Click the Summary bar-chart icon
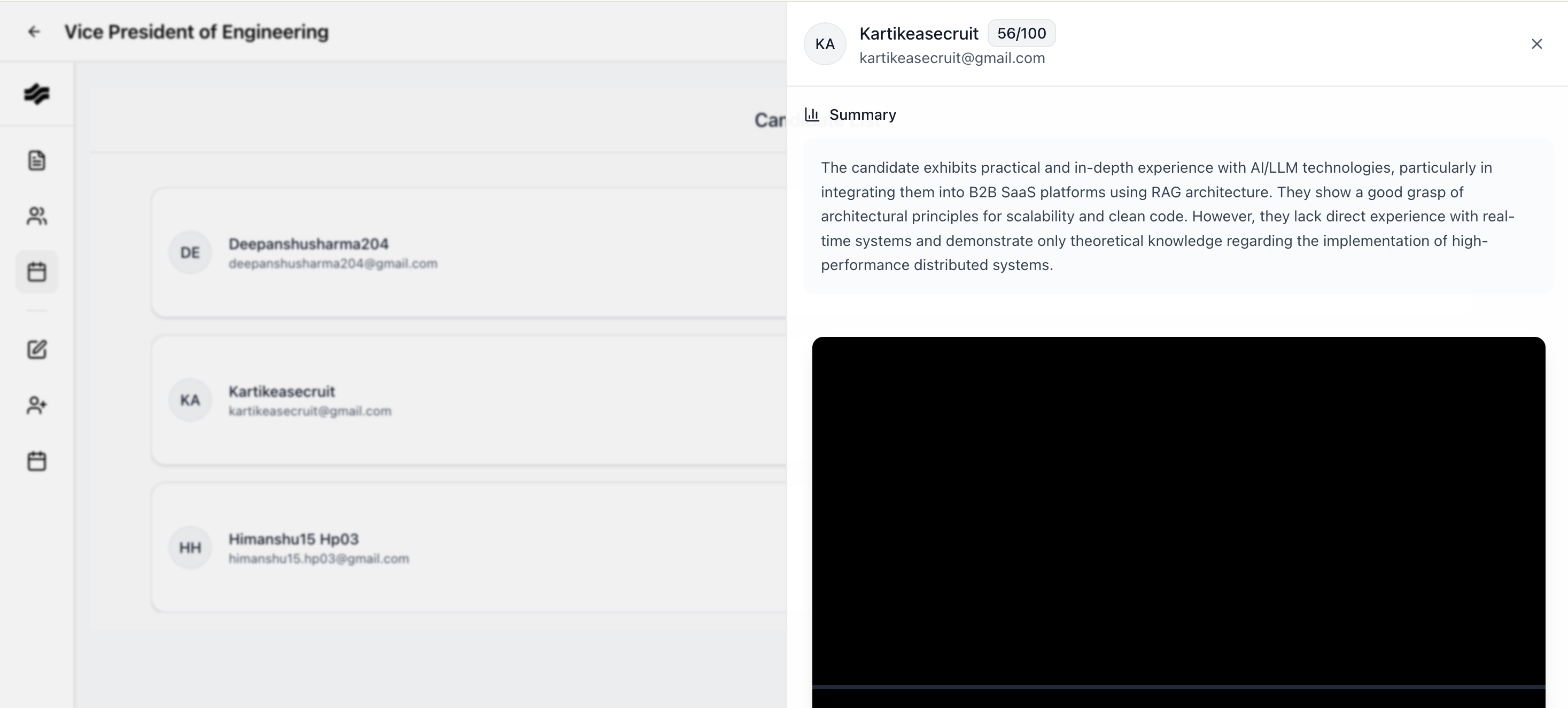 coord(812,114)
